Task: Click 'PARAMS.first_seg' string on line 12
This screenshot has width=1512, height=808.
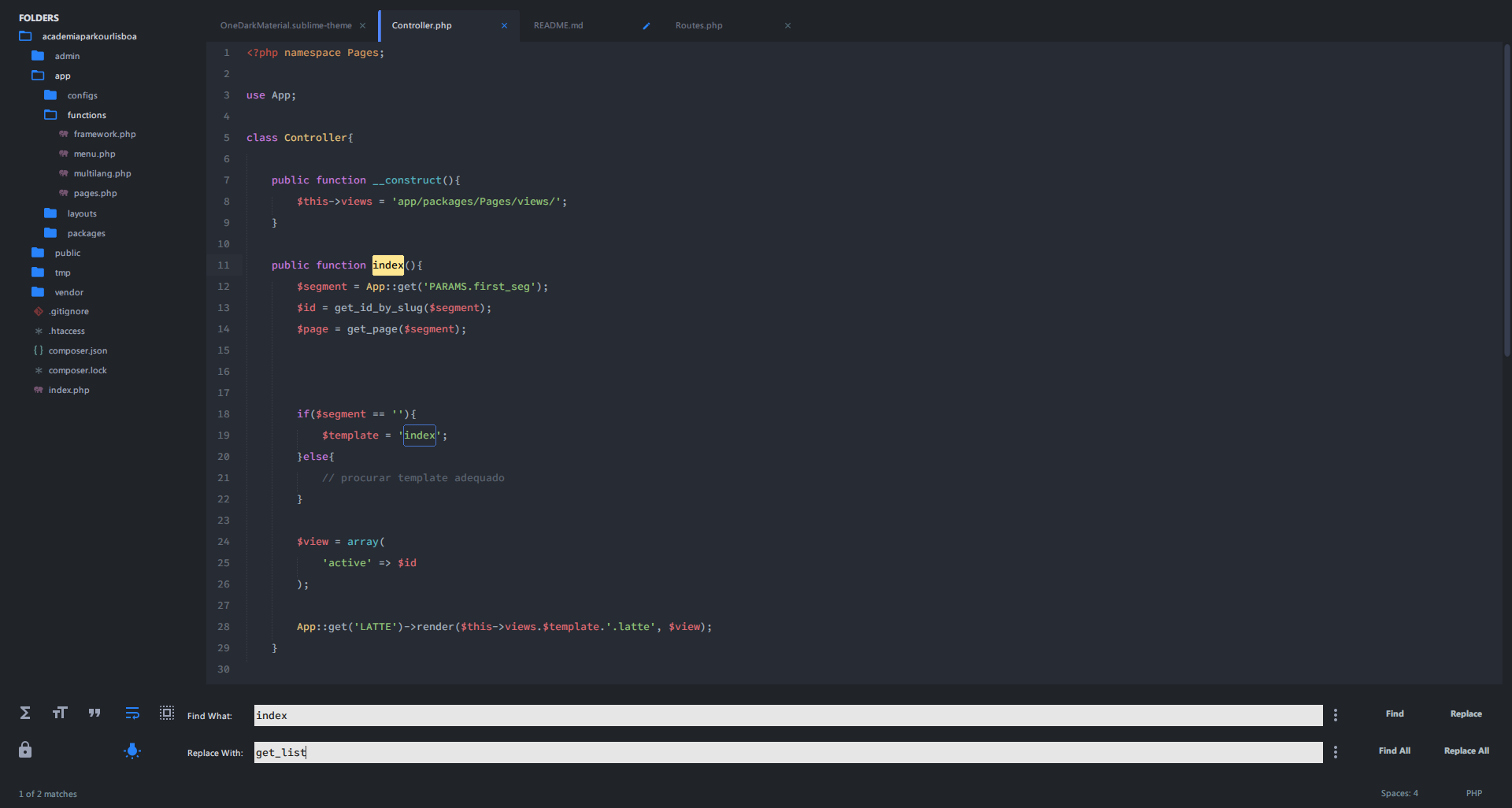Action: pyautogui.click(x=480, y=287)
